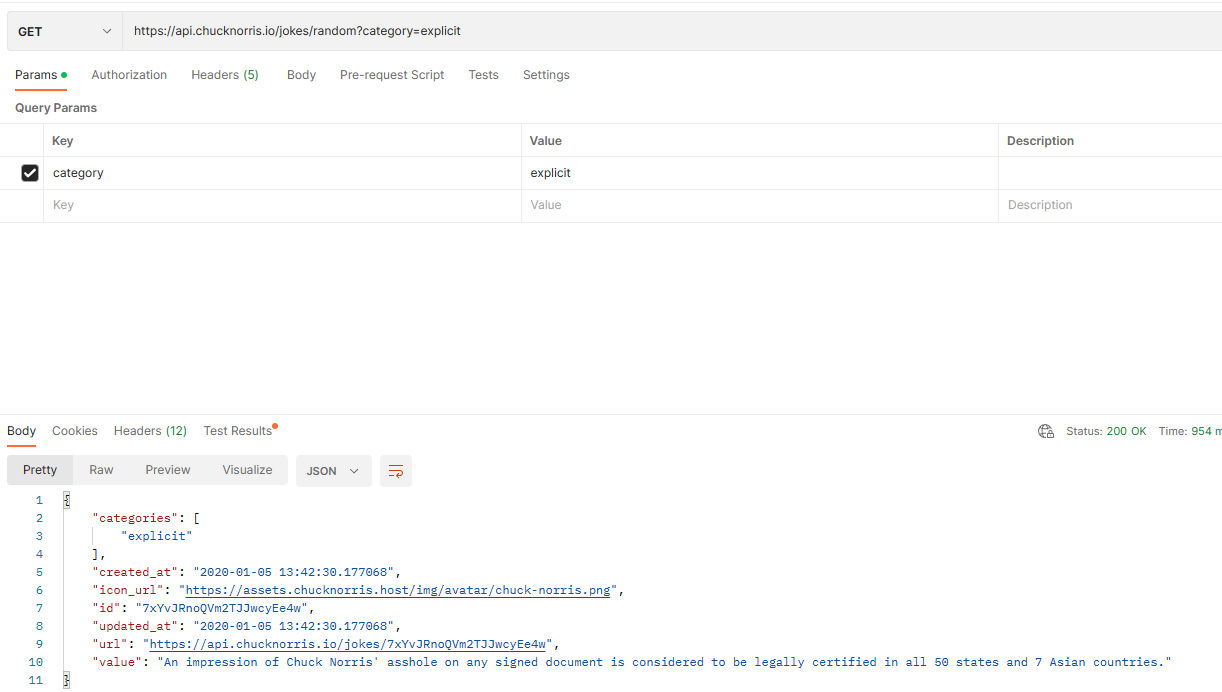
Task: Switch to the Params tab
Action: coord(41,75)
